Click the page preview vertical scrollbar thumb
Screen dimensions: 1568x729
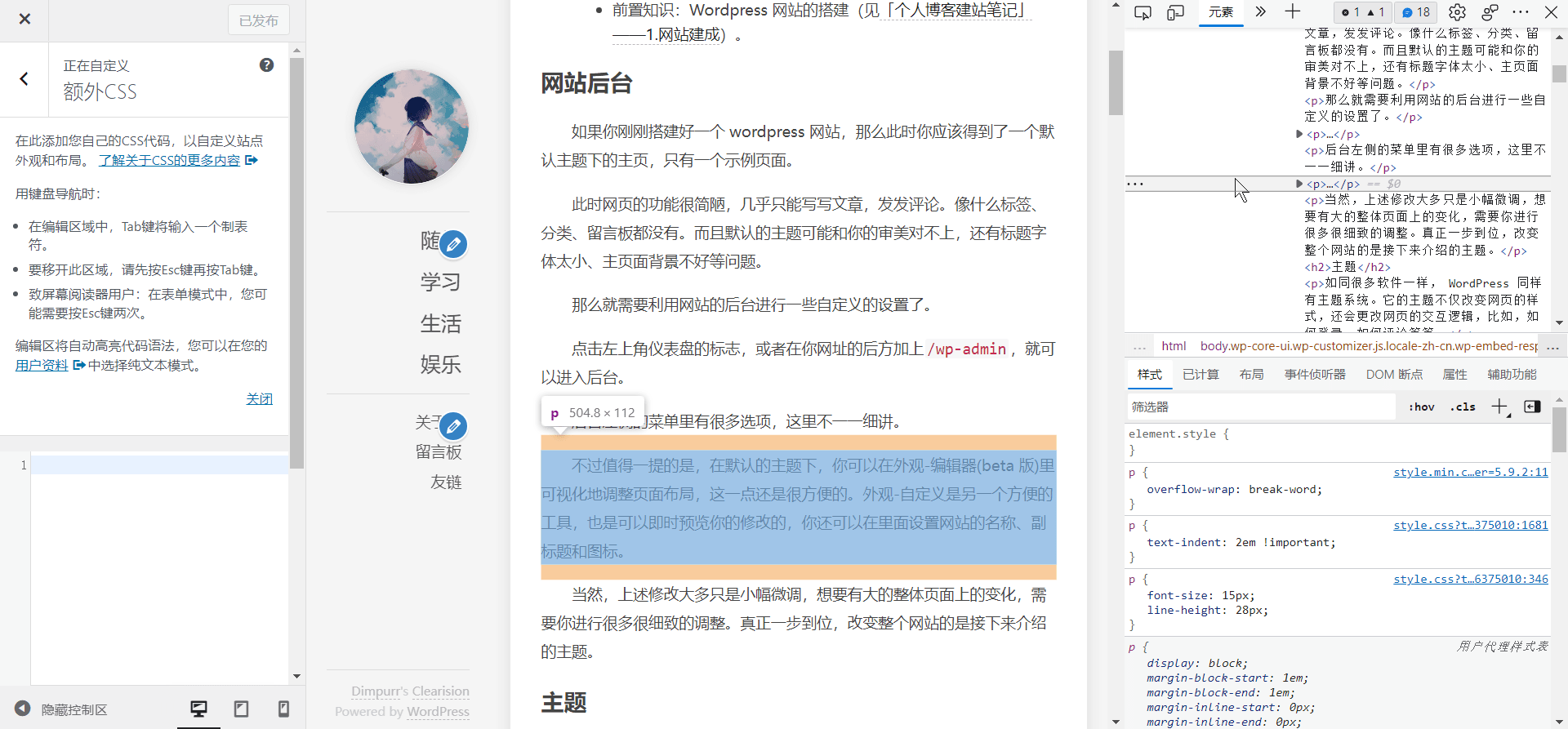coord(1116,82)
